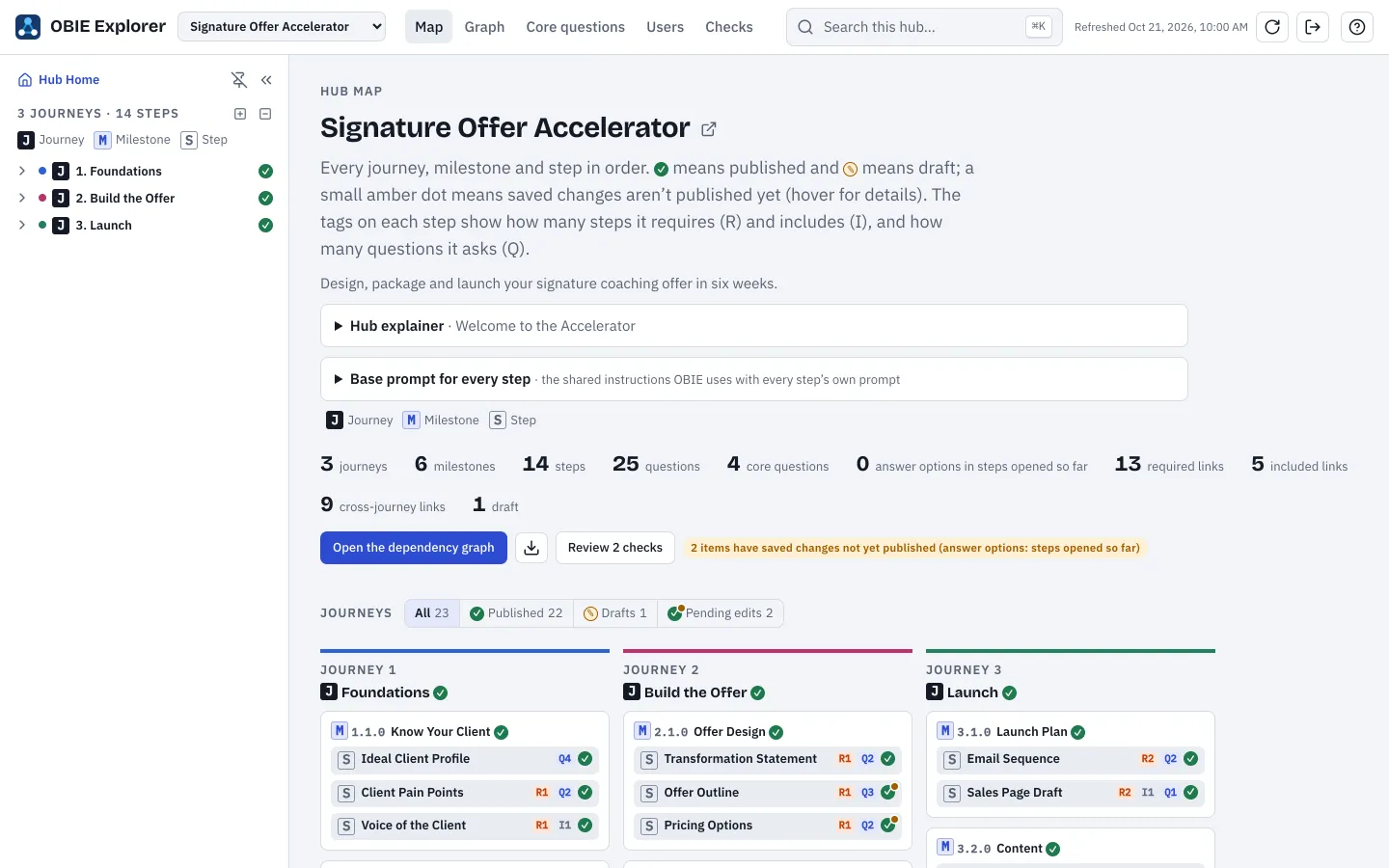Select the Email Sequence step
The height and width of the screenshot is (868, 1389).
point(1071,760)
